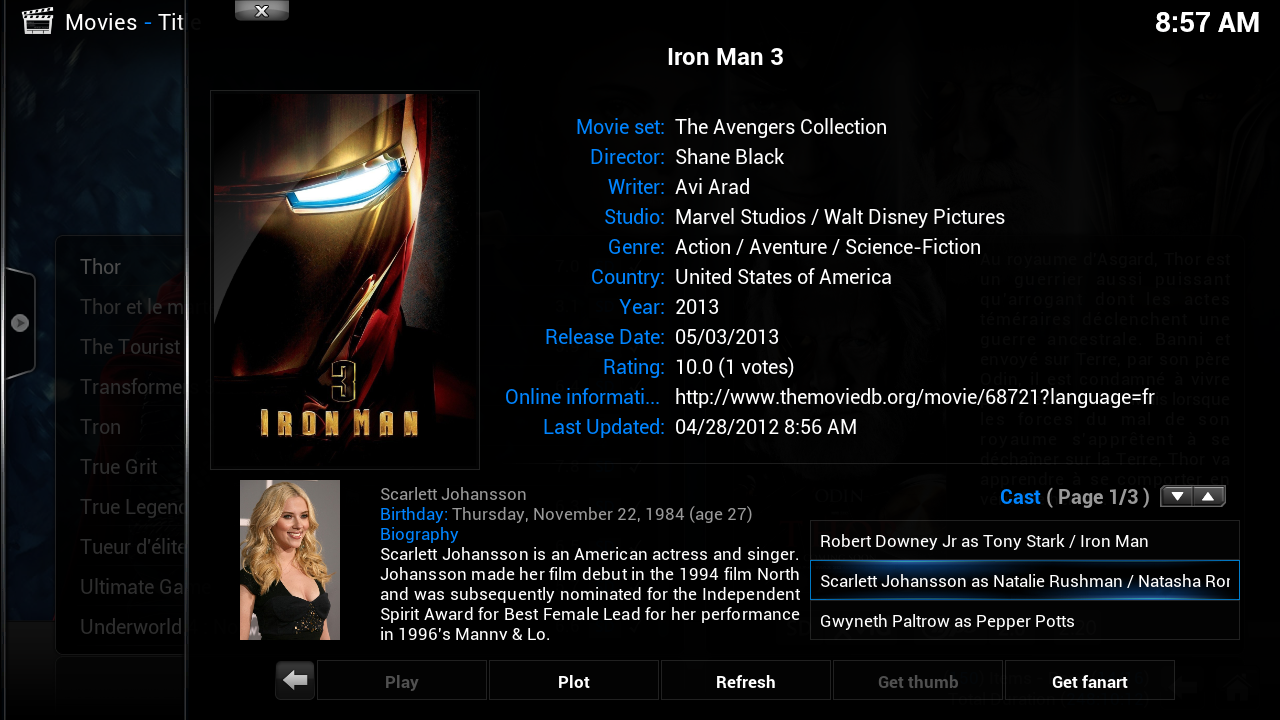Click the Movies clapperboard icon
Screen dimensions: 1280x720
(37, 21)
